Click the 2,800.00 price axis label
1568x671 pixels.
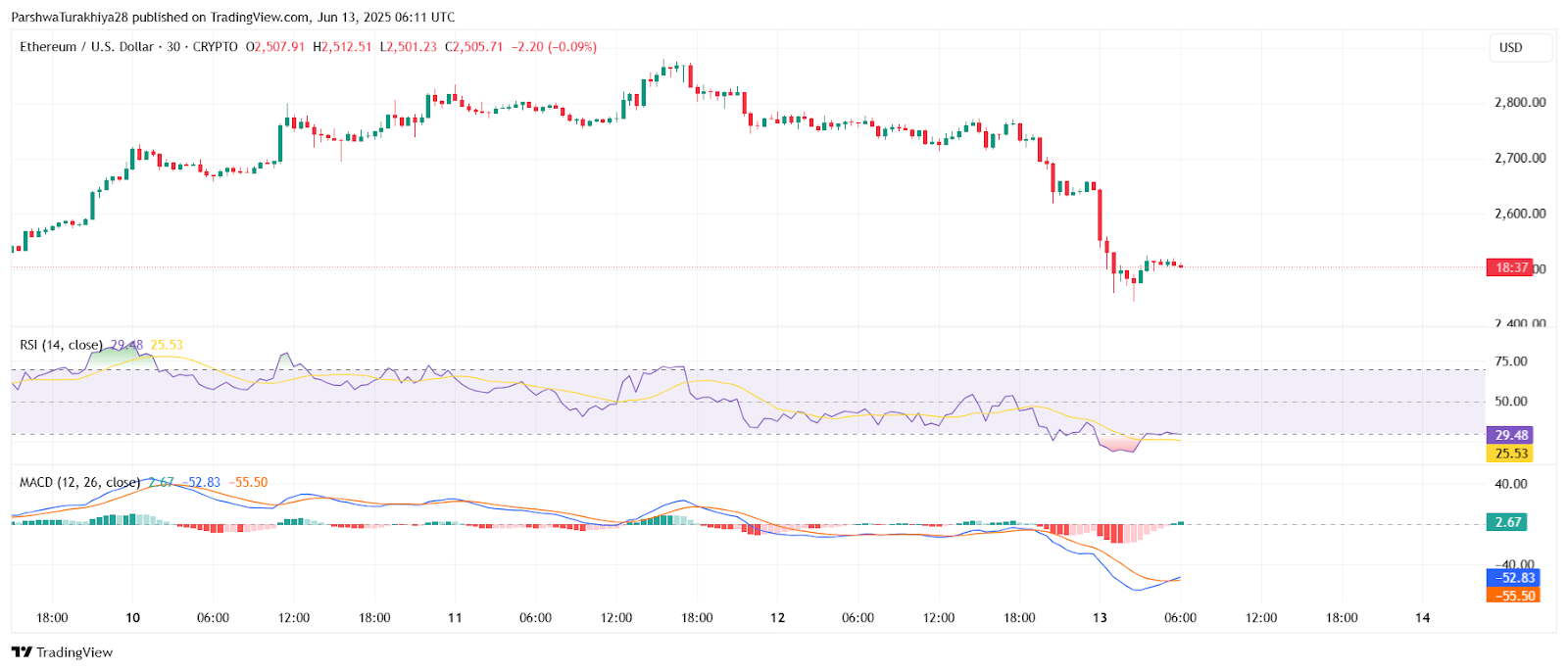tap(1519, 103)
